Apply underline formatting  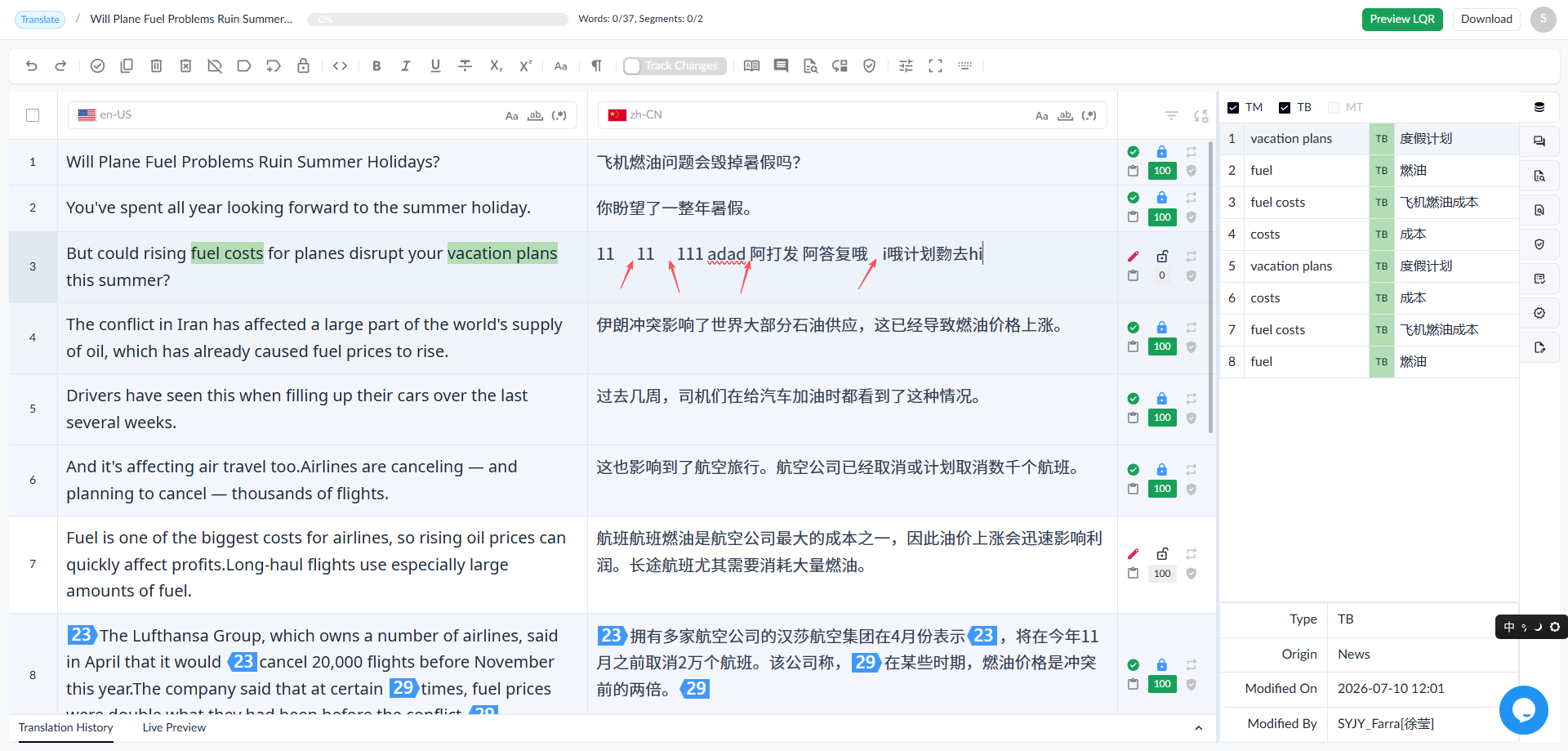click(435, 66)
